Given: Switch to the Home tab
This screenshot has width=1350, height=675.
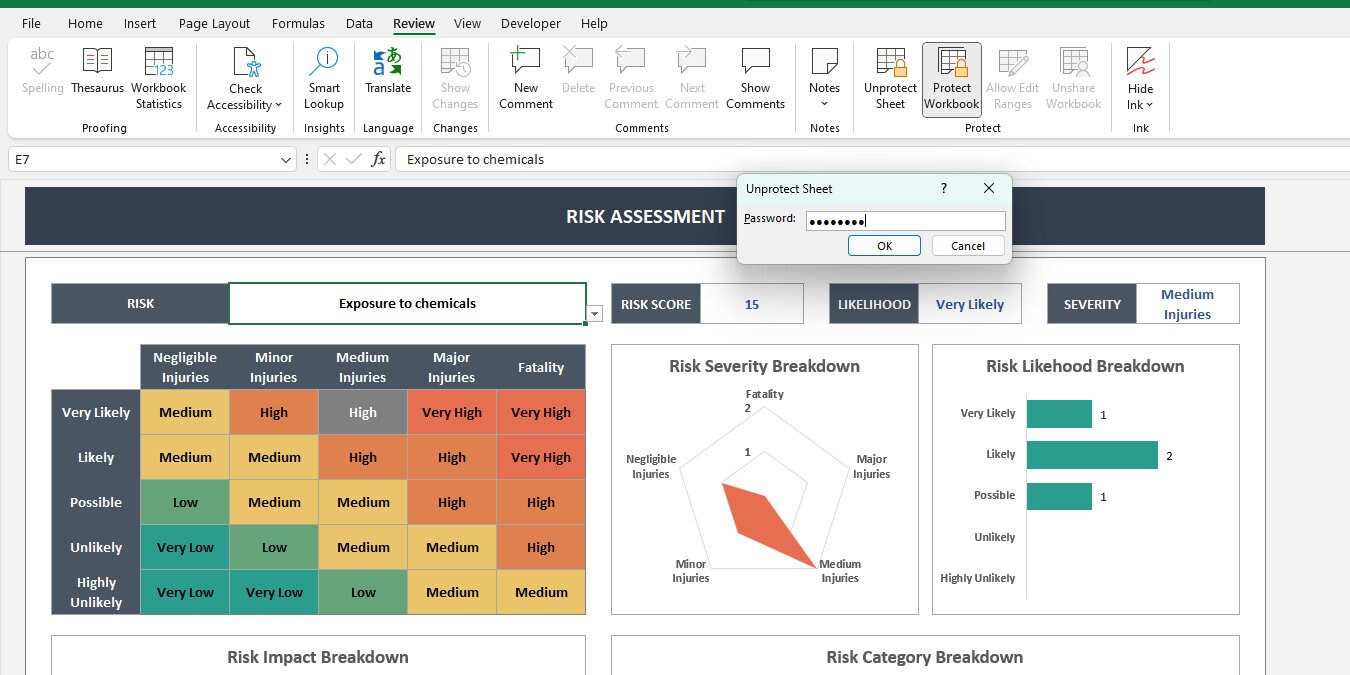Looking at the screenshot, I should point(85,23).
